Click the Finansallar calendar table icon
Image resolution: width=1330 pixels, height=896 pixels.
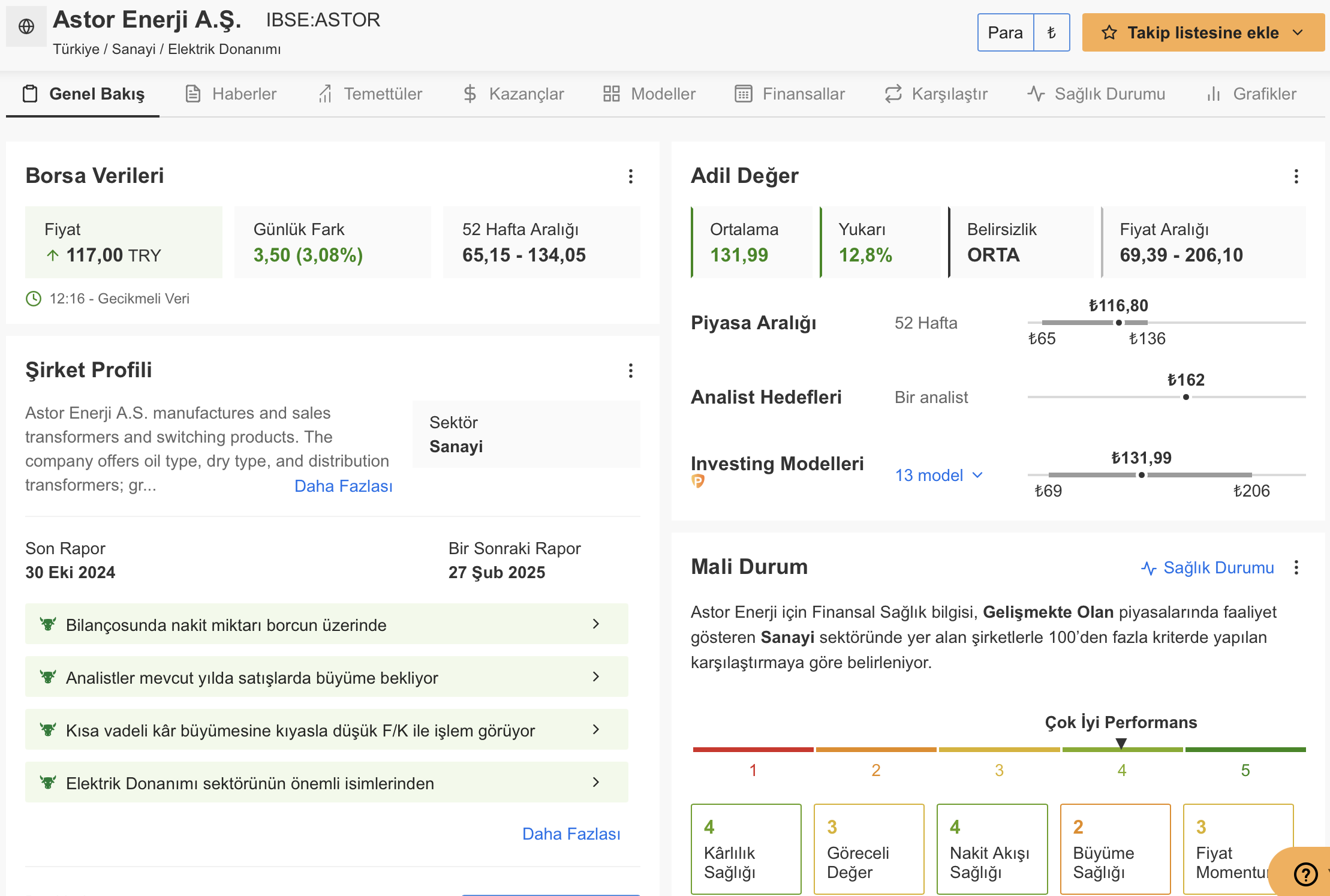pos(743,94)
